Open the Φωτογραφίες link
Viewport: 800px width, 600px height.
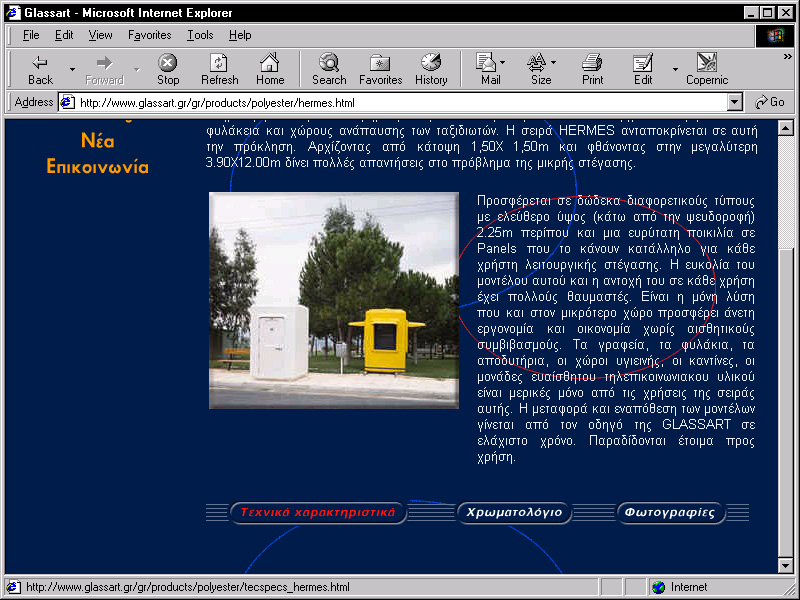tap(670, 512)
